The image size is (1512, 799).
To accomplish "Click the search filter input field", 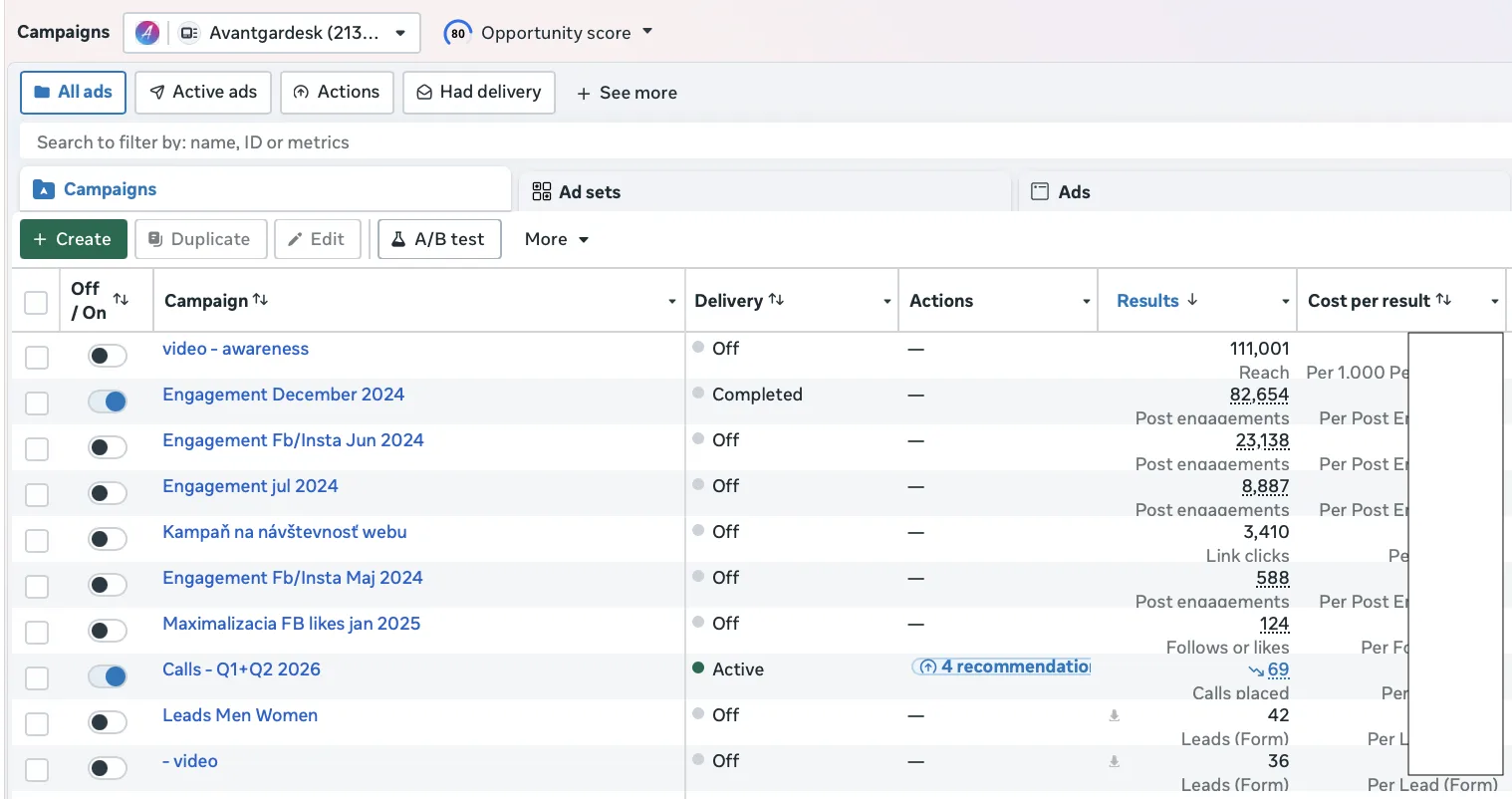I will [x=766, y=141].
